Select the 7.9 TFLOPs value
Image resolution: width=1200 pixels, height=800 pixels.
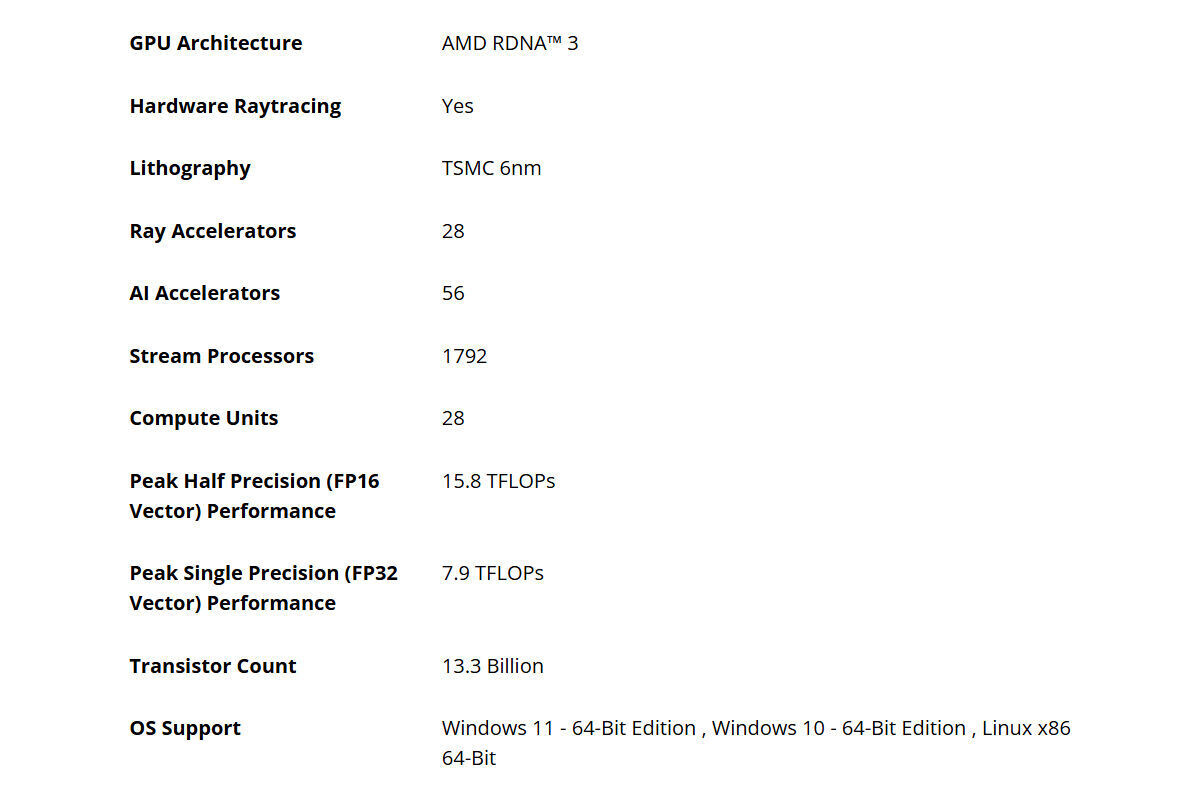(x=493, y=573)
